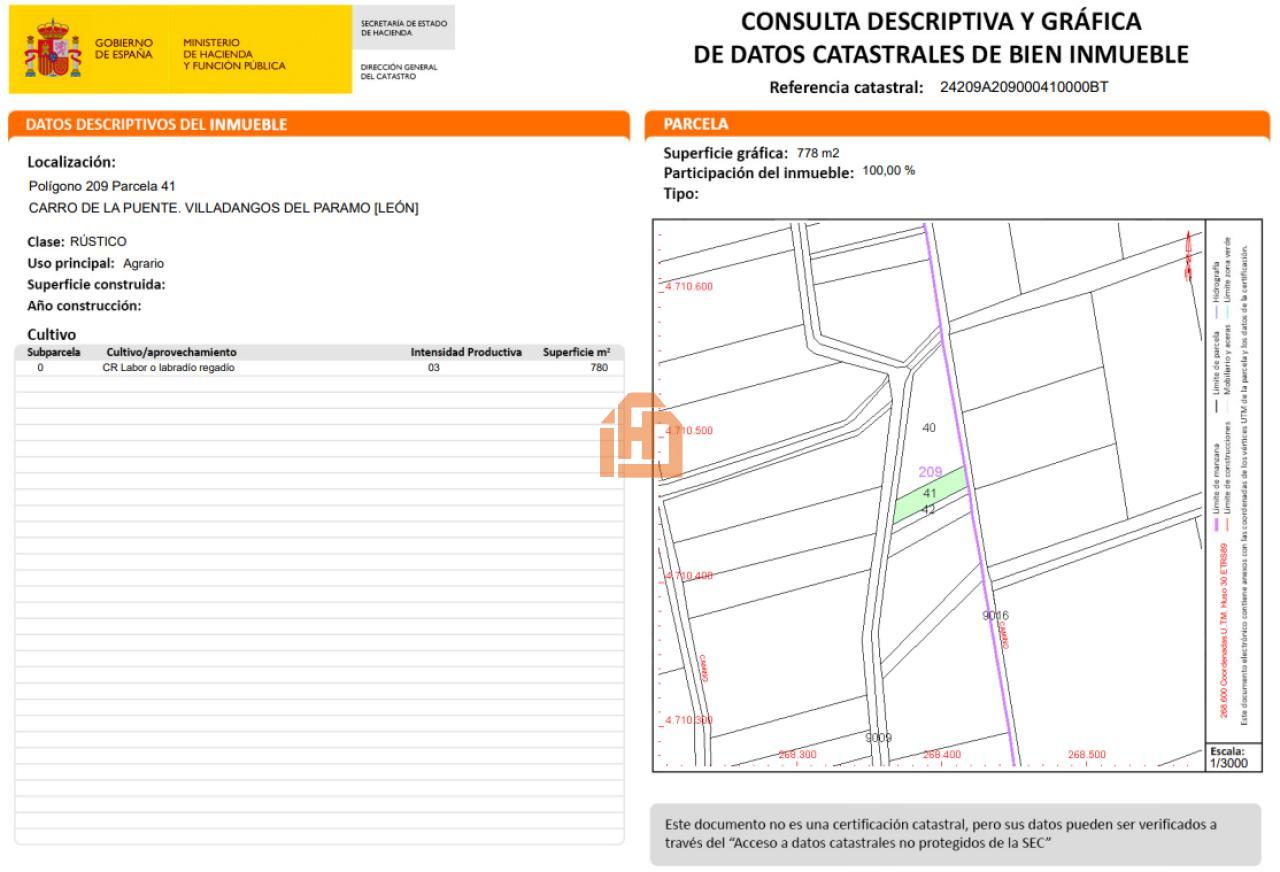Click map coordinate label '4.710.300'
This screenshot has height=872, width=1280.
click(689, 720)
